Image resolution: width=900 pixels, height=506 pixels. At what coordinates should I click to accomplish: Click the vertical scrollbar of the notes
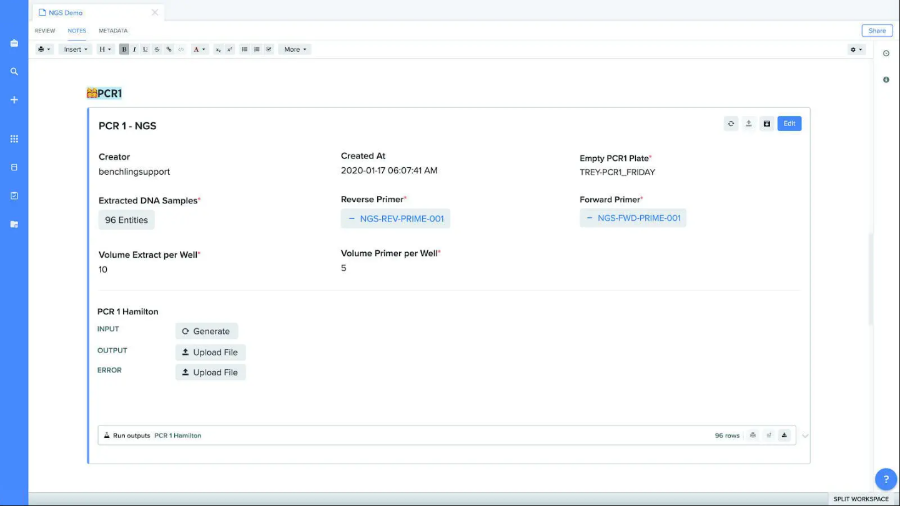pos(871,279)
